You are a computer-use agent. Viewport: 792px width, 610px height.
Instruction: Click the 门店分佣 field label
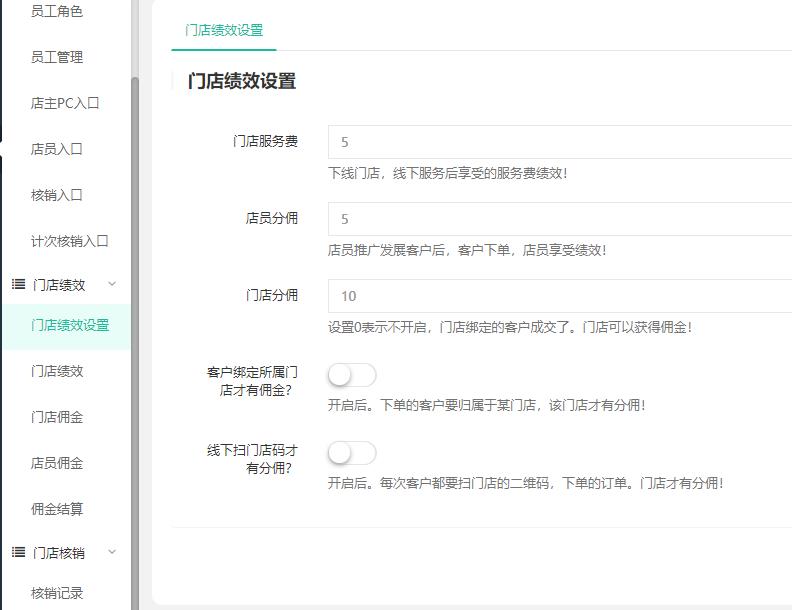pyautogui.click(x=272, y=295)
